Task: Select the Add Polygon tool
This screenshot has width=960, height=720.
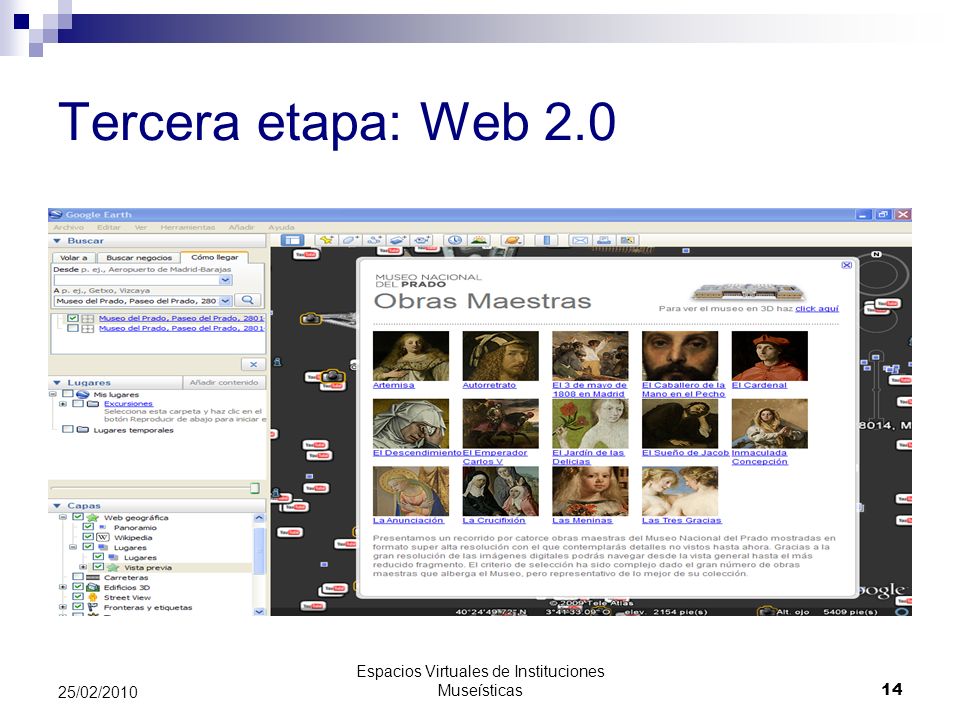Action: (350, 240)
